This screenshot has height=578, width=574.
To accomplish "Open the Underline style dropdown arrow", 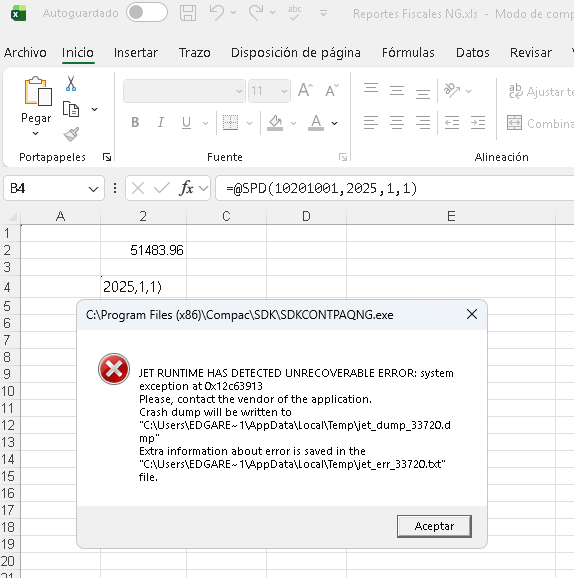I will point(205,123).
